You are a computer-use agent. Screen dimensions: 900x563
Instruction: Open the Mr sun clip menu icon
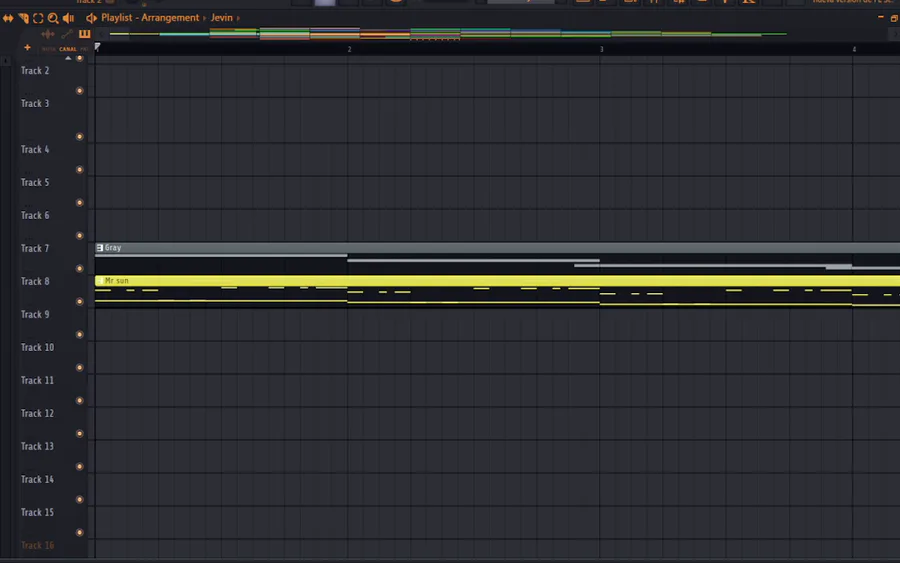click(99, 281)
